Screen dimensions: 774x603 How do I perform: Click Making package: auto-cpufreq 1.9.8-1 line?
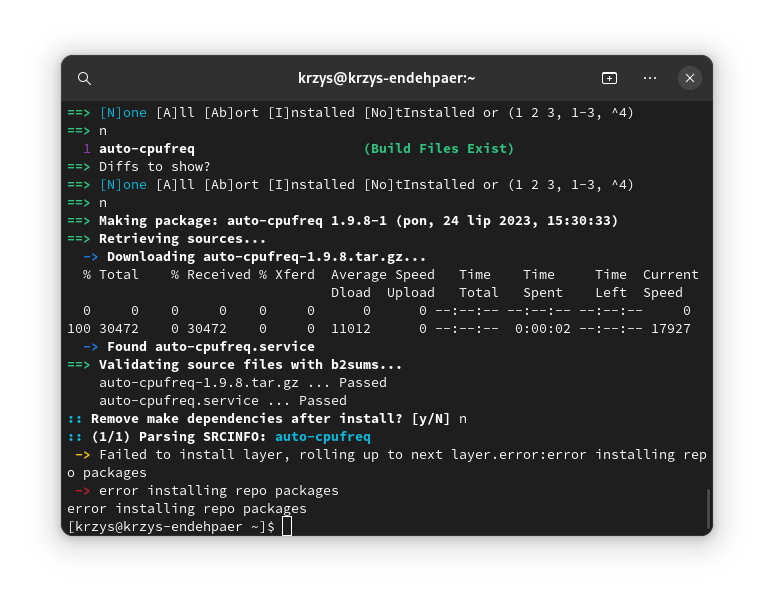point(343,221)
